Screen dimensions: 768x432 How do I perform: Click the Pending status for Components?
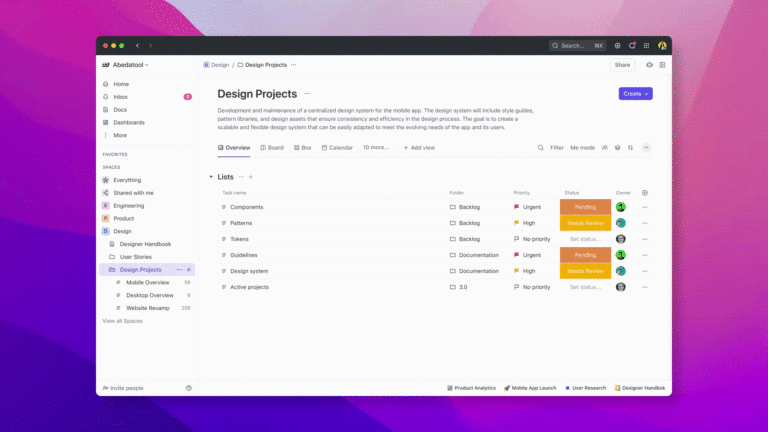[585, 207]
